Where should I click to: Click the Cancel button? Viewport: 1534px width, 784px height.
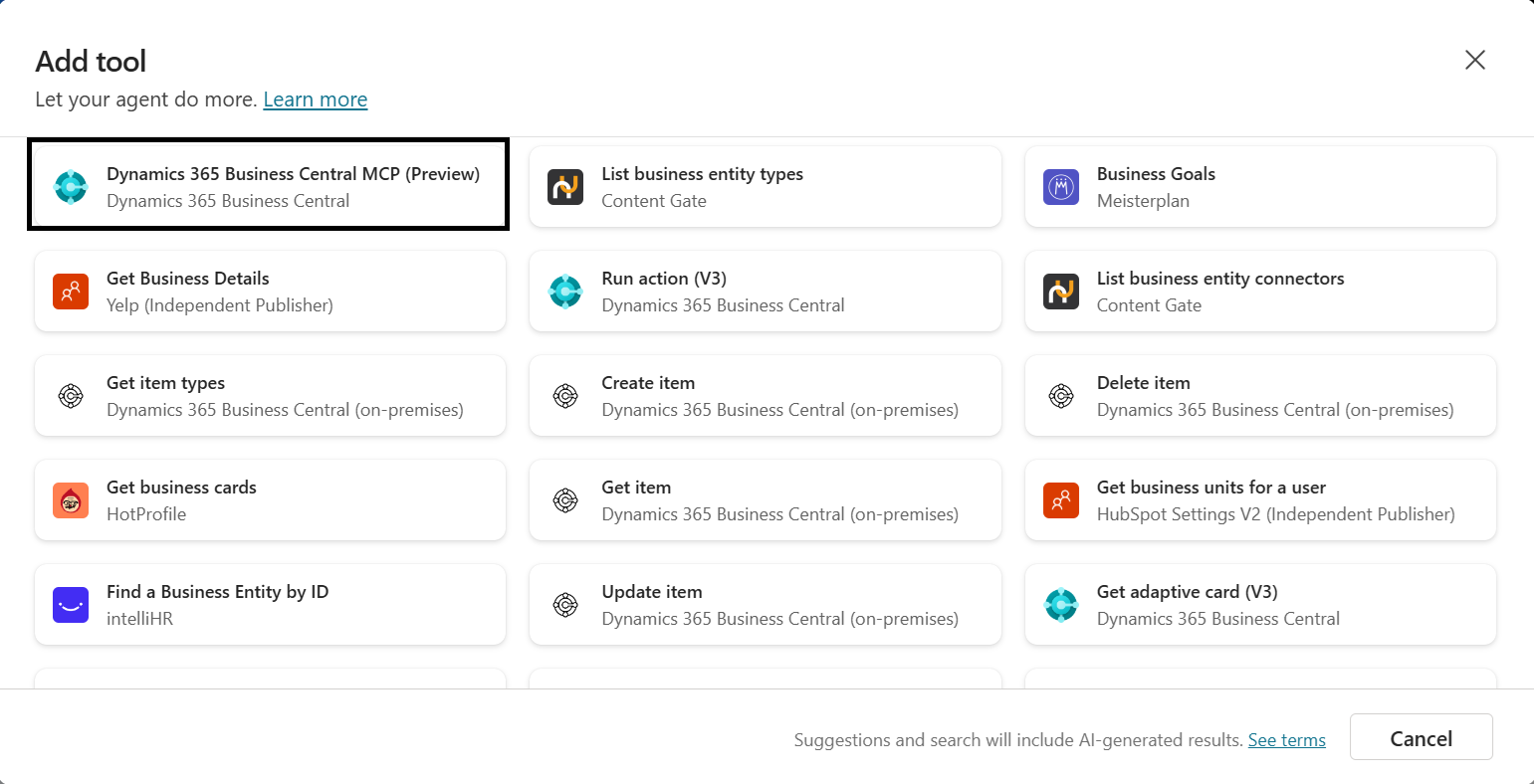[1421, 737]
